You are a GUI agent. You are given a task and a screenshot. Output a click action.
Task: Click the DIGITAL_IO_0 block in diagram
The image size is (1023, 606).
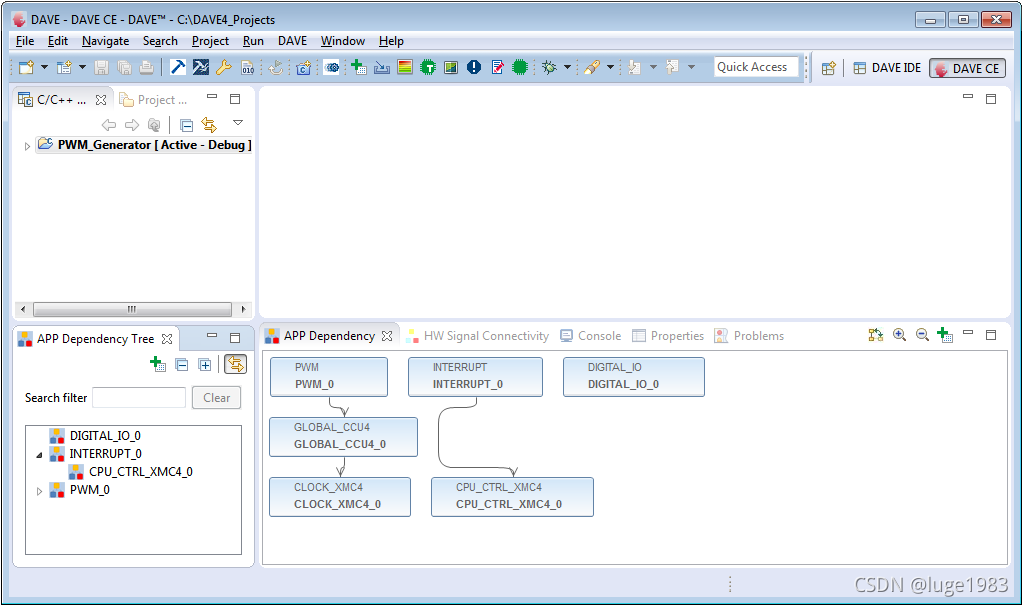click(634, 376)
